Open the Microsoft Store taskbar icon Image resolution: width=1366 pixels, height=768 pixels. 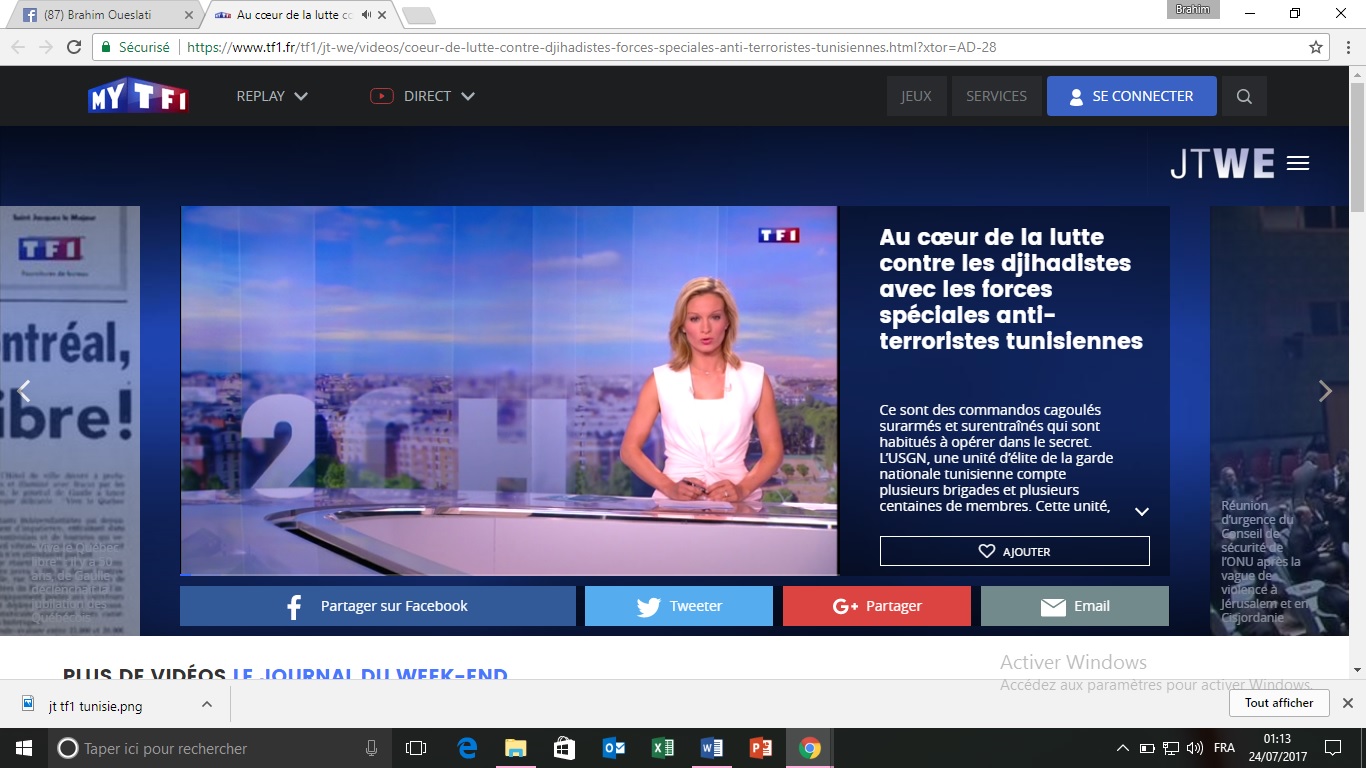pos(564,748)
